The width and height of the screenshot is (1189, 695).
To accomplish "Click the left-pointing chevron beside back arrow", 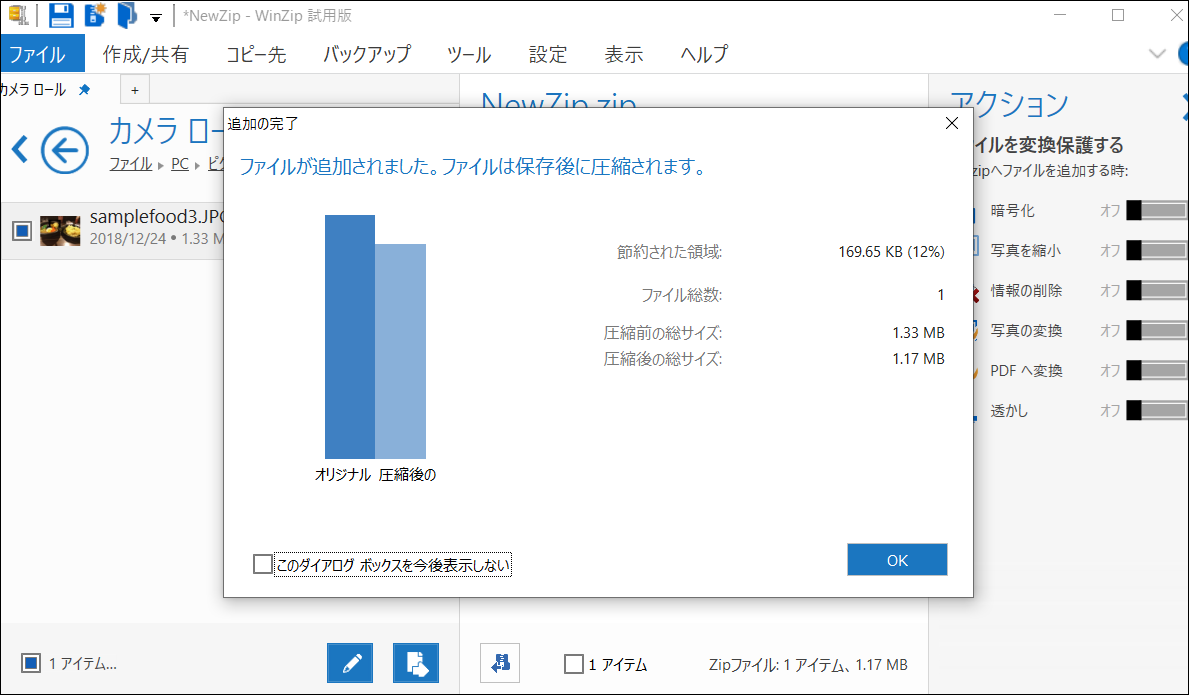I will [19, 148].
